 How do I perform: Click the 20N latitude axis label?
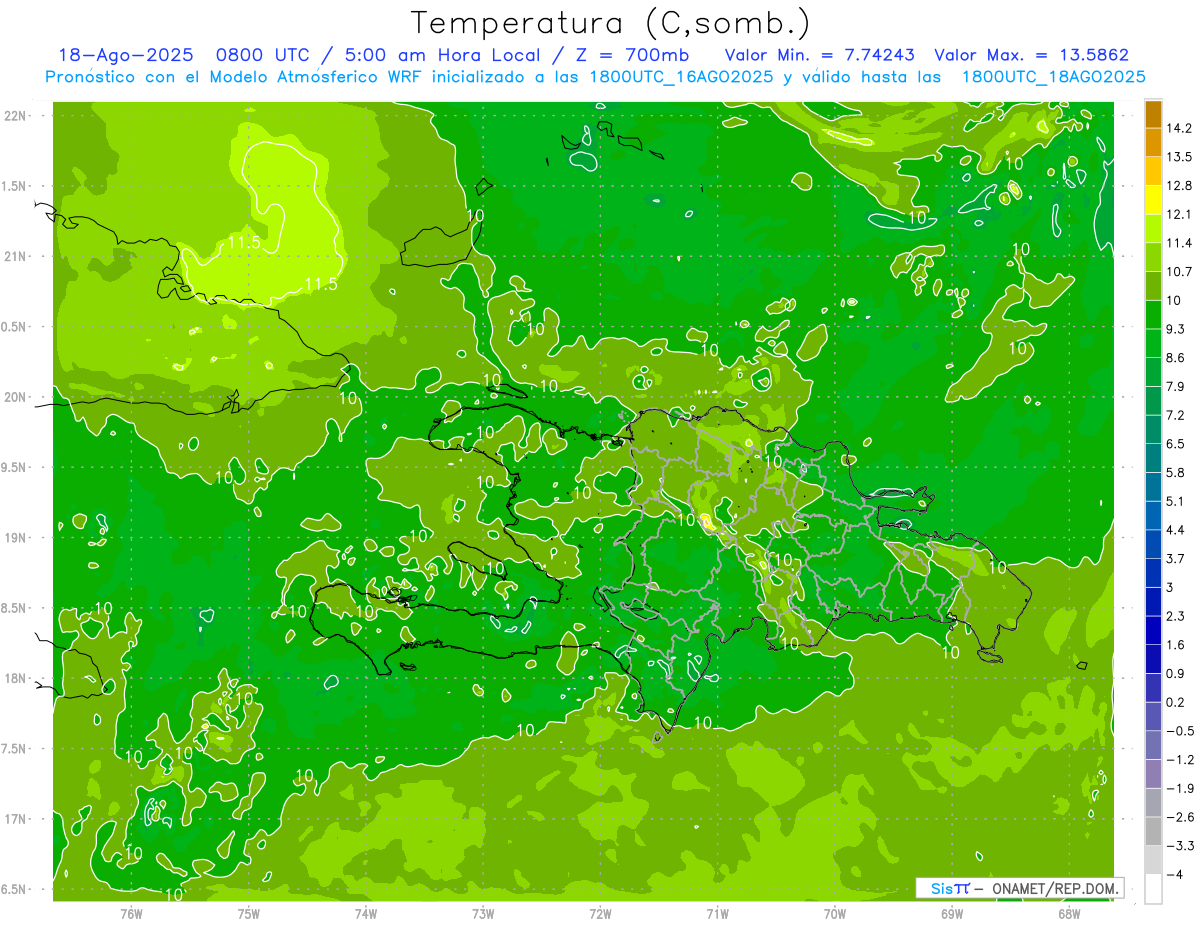(16, 397)
